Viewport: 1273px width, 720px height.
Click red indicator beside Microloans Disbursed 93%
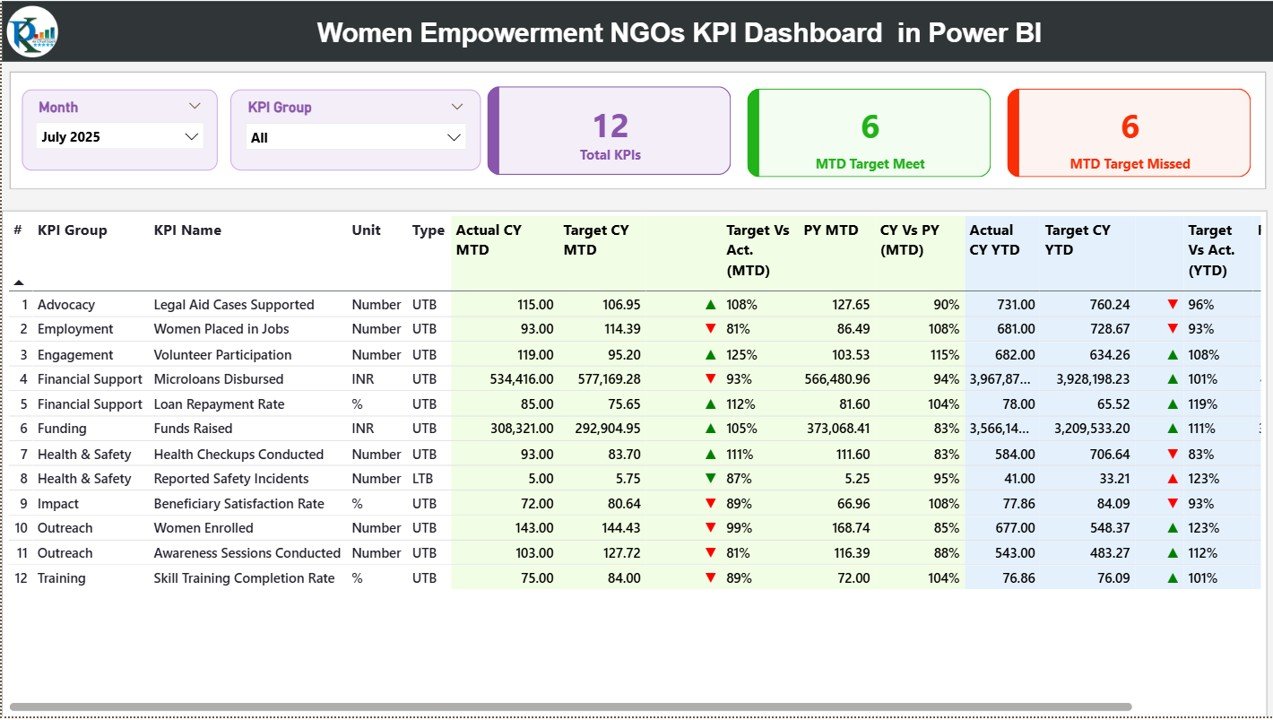tap(710, 379)
